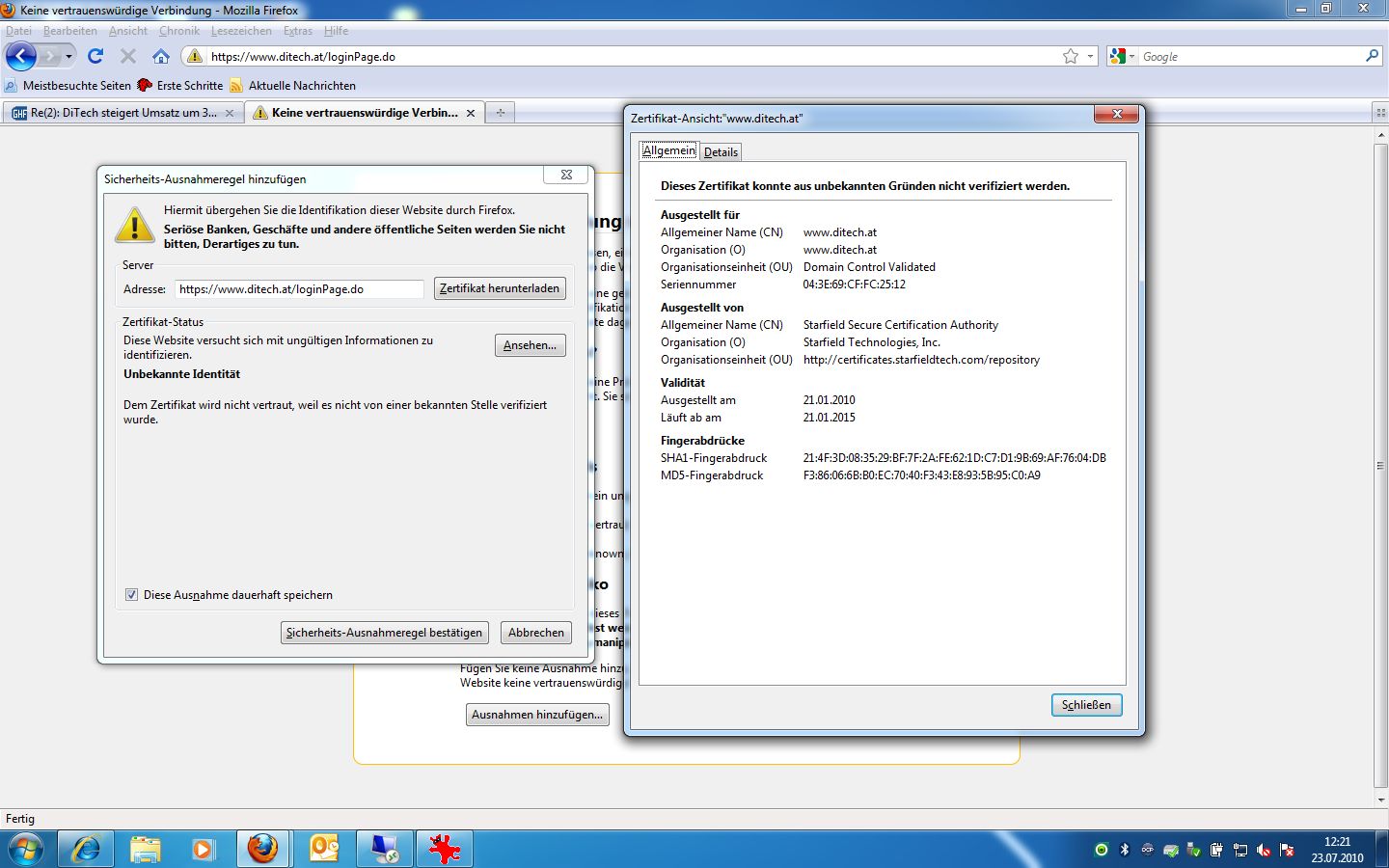Open Windows Media Player taskbar icon
This screenshot has width=1389, height=868.
[x=204, y=849]
